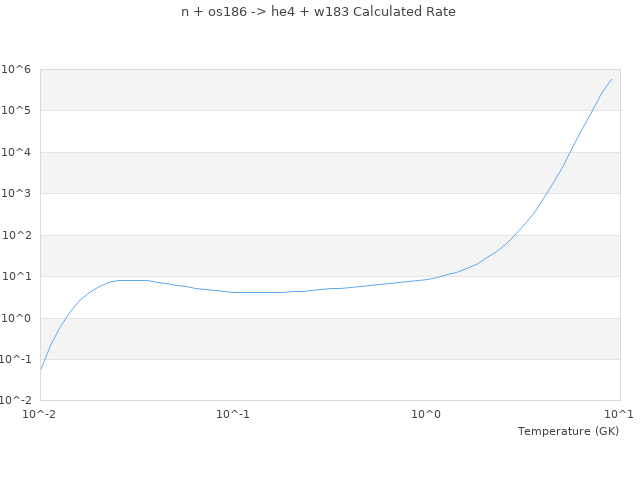Image resolution: width=640 pixels, height=480 pixels.
Task: Select the 10^3 y-axis tick label
Action: [17, 193]
